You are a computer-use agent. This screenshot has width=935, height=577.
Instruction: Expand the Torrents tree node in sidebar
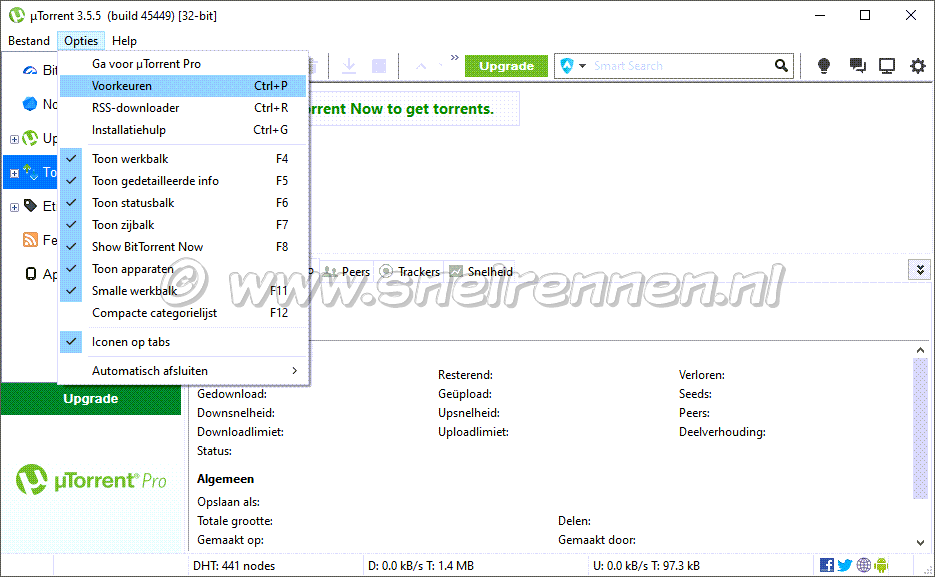click(x=14, y=173)
